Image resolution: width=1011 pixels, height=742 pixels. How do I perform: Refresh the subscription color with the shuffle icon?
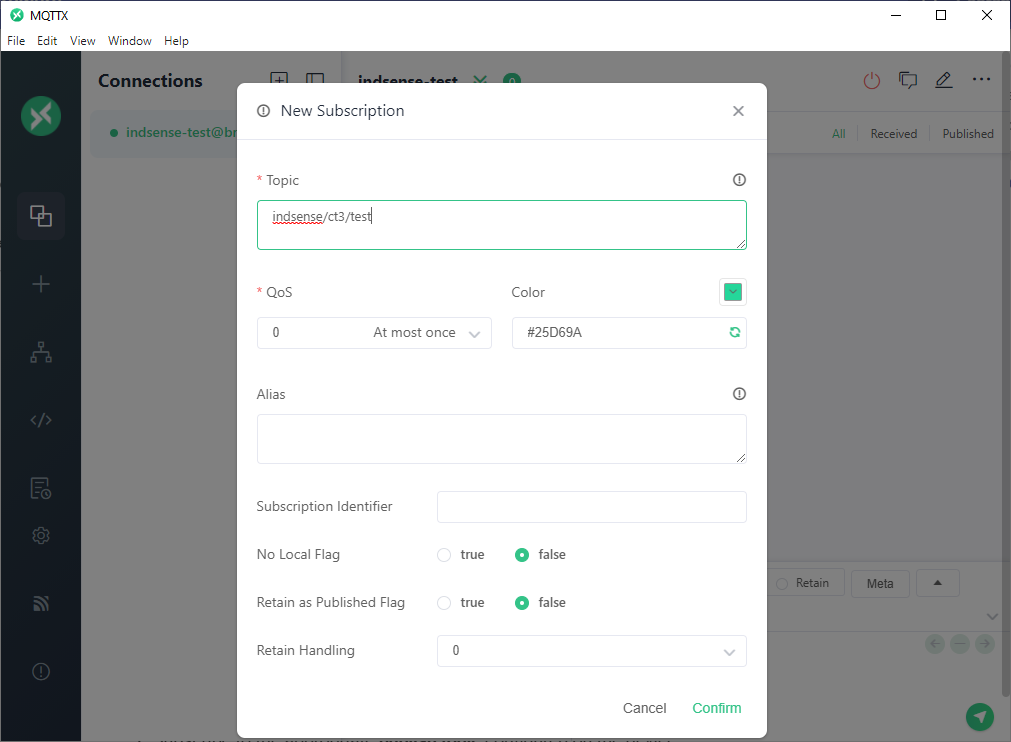tap(734, 332)
